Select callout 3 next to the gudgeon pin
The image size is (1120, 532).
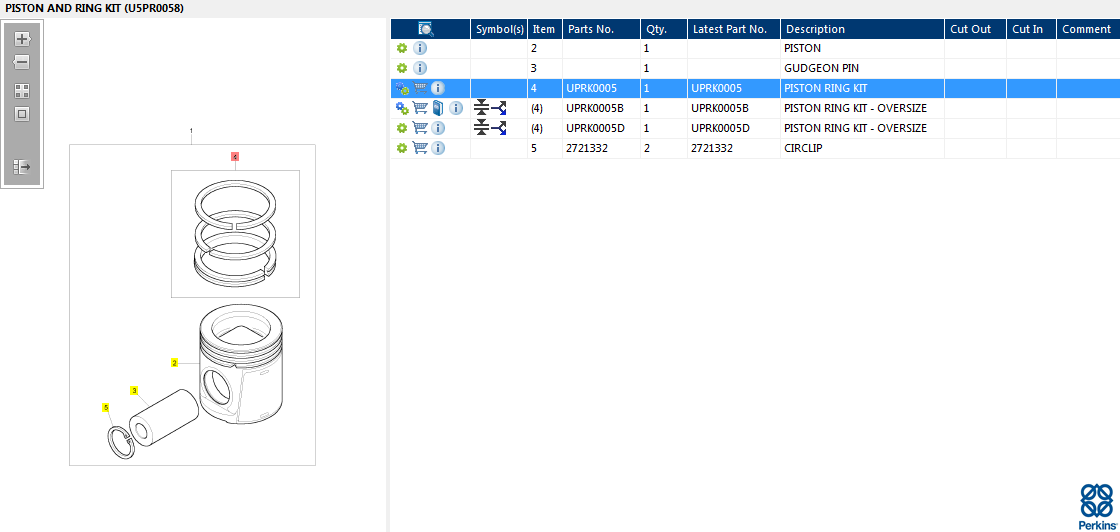point(134,390)
